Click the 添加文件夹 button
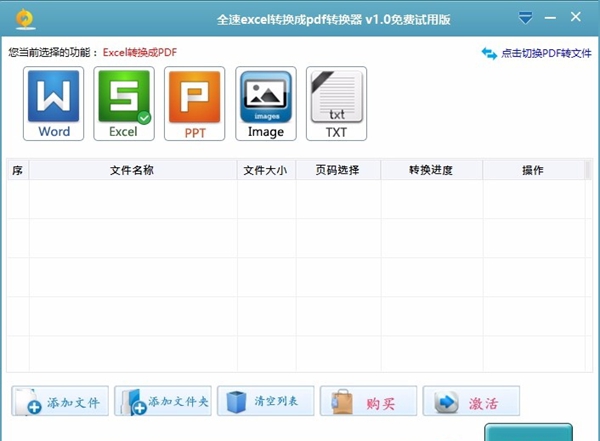The height and width of the screenshot is (441, 600). point(163,401)
